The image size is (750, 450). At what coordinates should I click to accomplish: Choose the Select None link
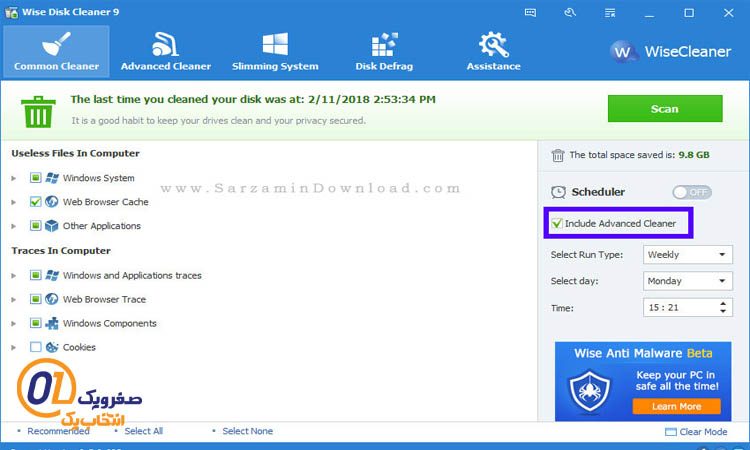(247, 431)
